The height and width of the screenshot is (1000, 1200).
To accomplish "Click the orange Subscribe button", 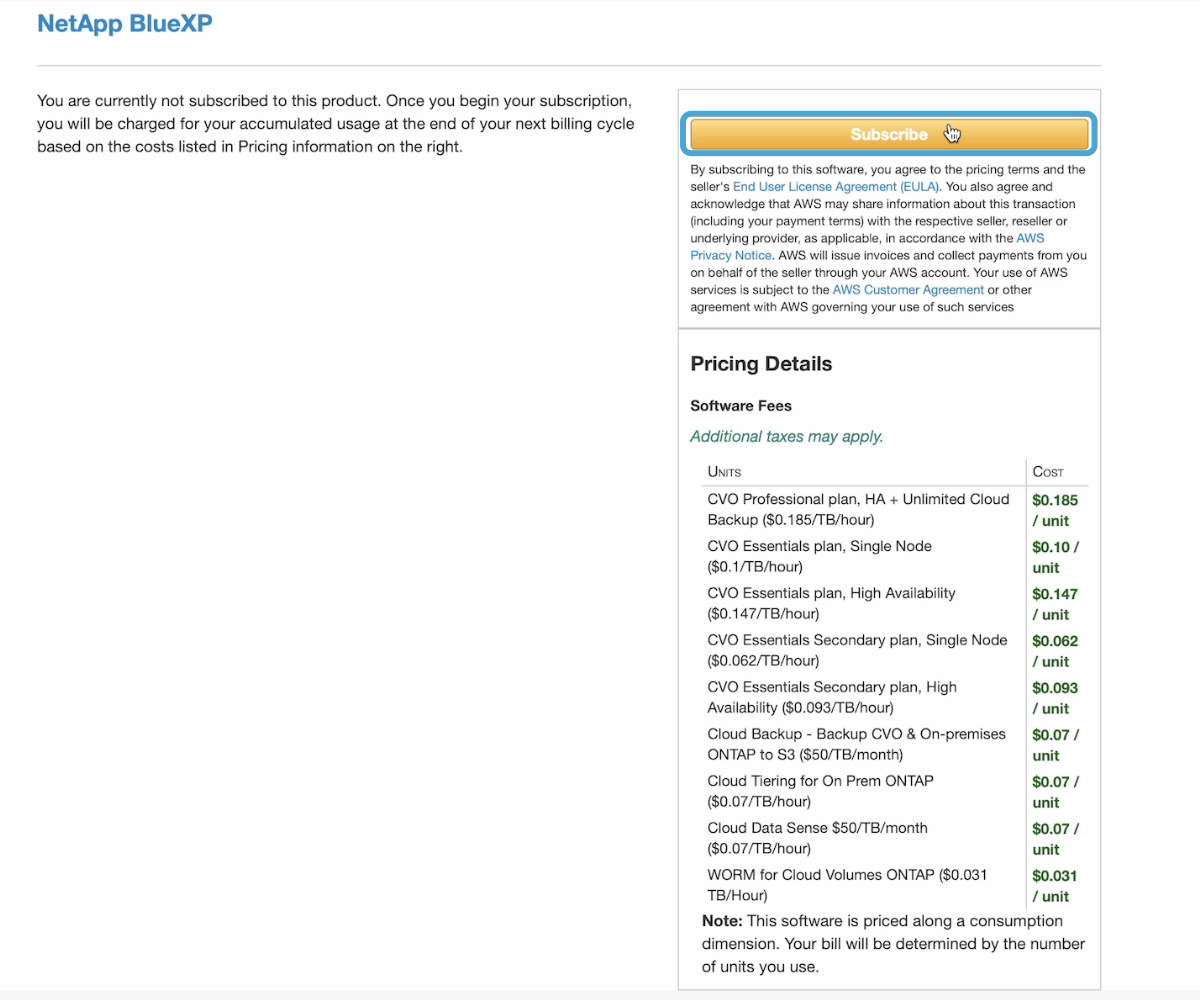I will (889, 134).
